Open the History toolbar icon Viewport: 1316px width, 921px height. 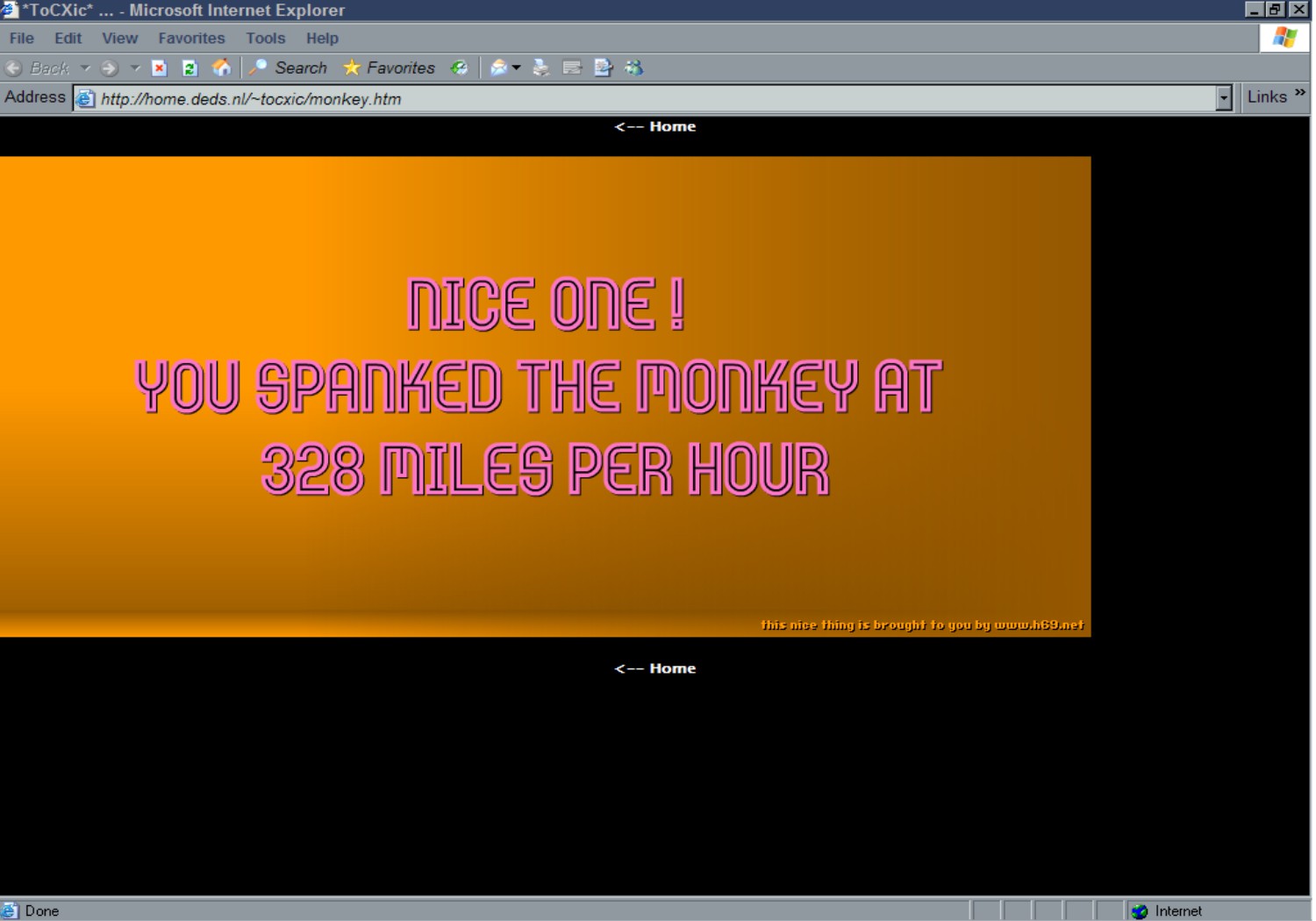pos(459,68)
